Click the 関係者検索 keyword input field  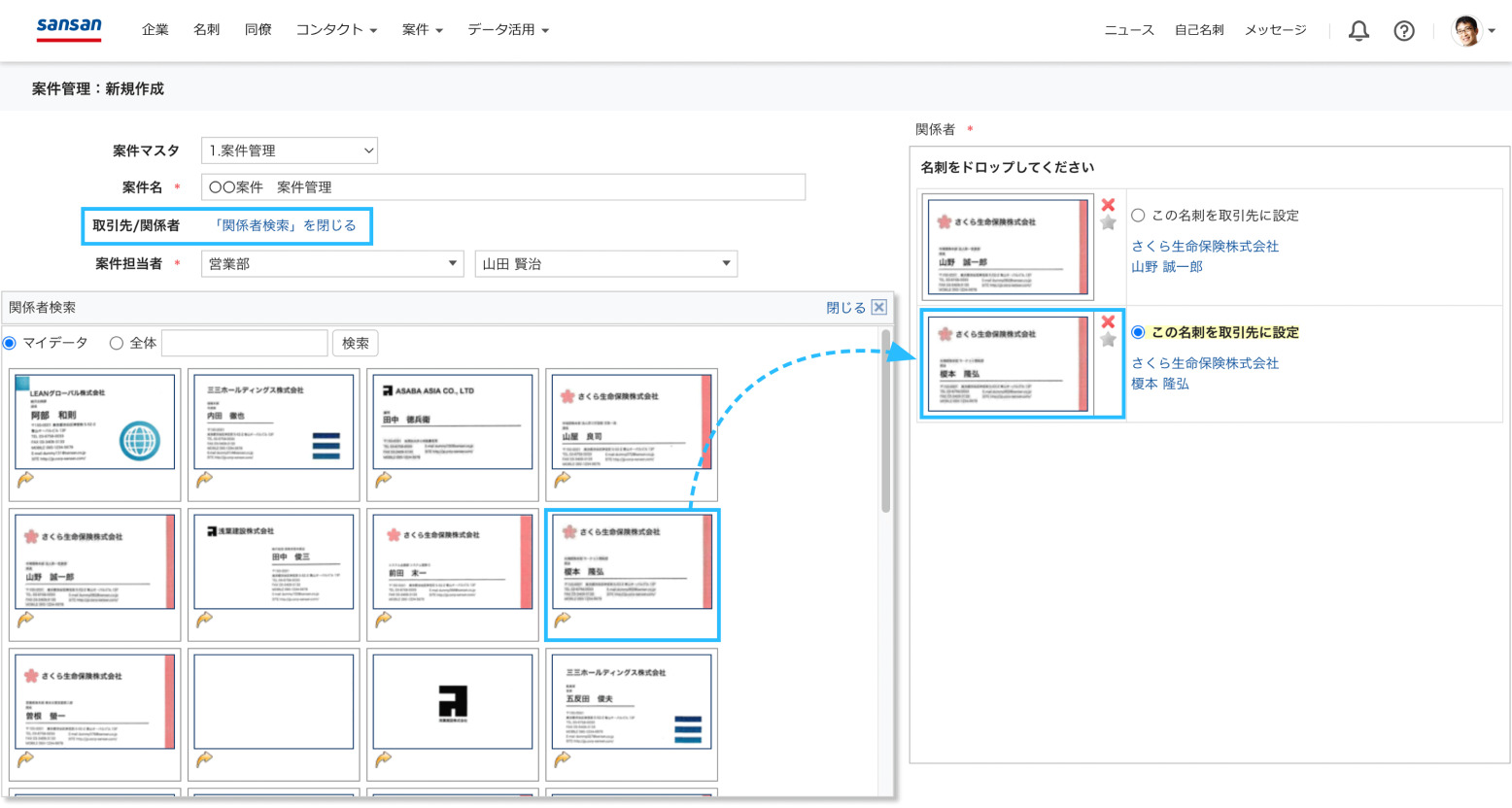click(244, 343)
